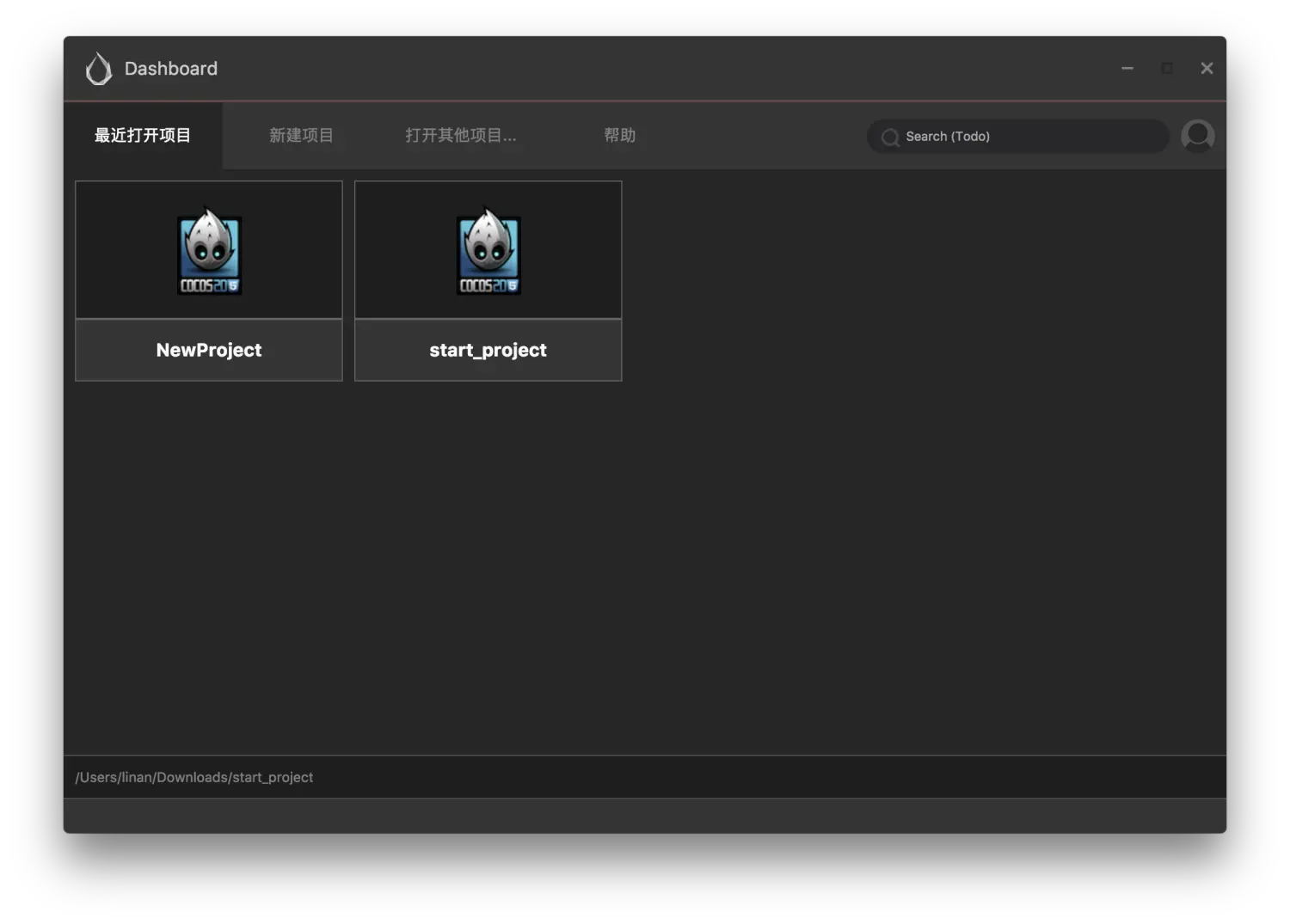Close the Dashboard window
The image size is (1290, 924).
pos(1207,68)
